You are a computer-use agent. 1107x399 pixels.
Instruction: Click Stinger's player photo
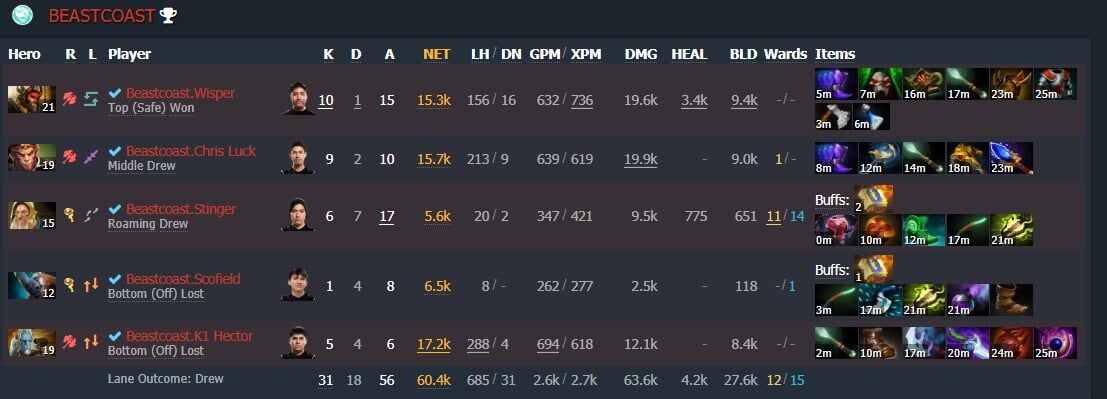coord(298,215)
